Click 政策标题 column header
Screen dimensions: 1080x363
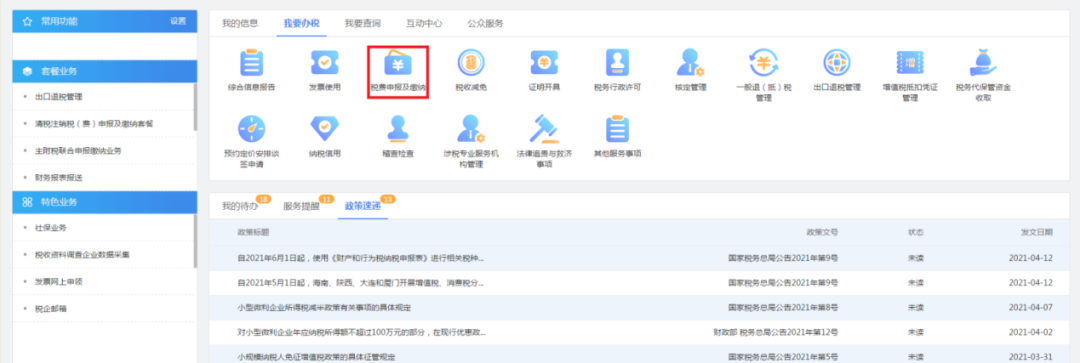[x=253, y=232]
